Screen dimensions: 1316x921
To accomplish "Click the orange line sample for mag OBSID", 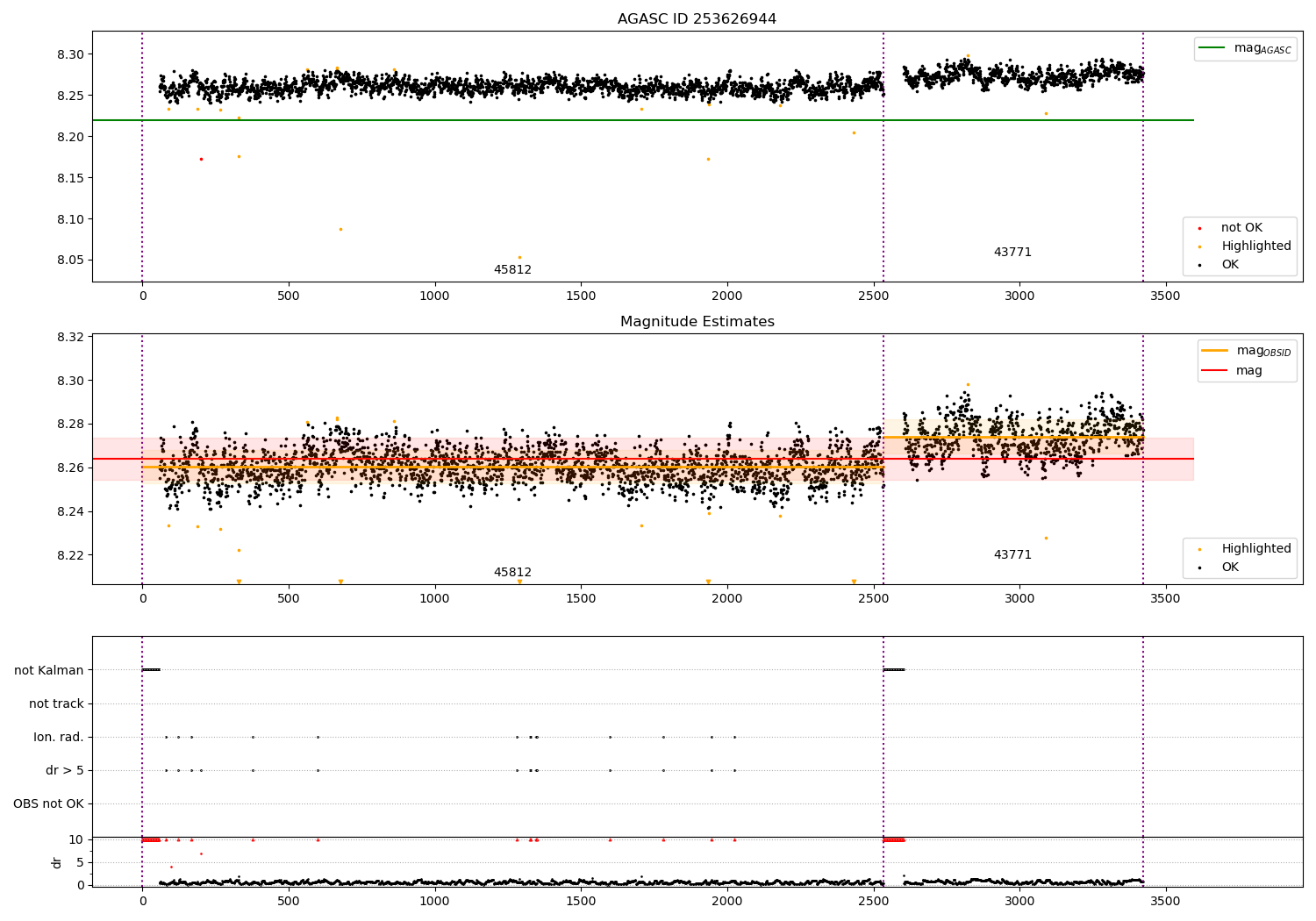I will [1214, 351].
